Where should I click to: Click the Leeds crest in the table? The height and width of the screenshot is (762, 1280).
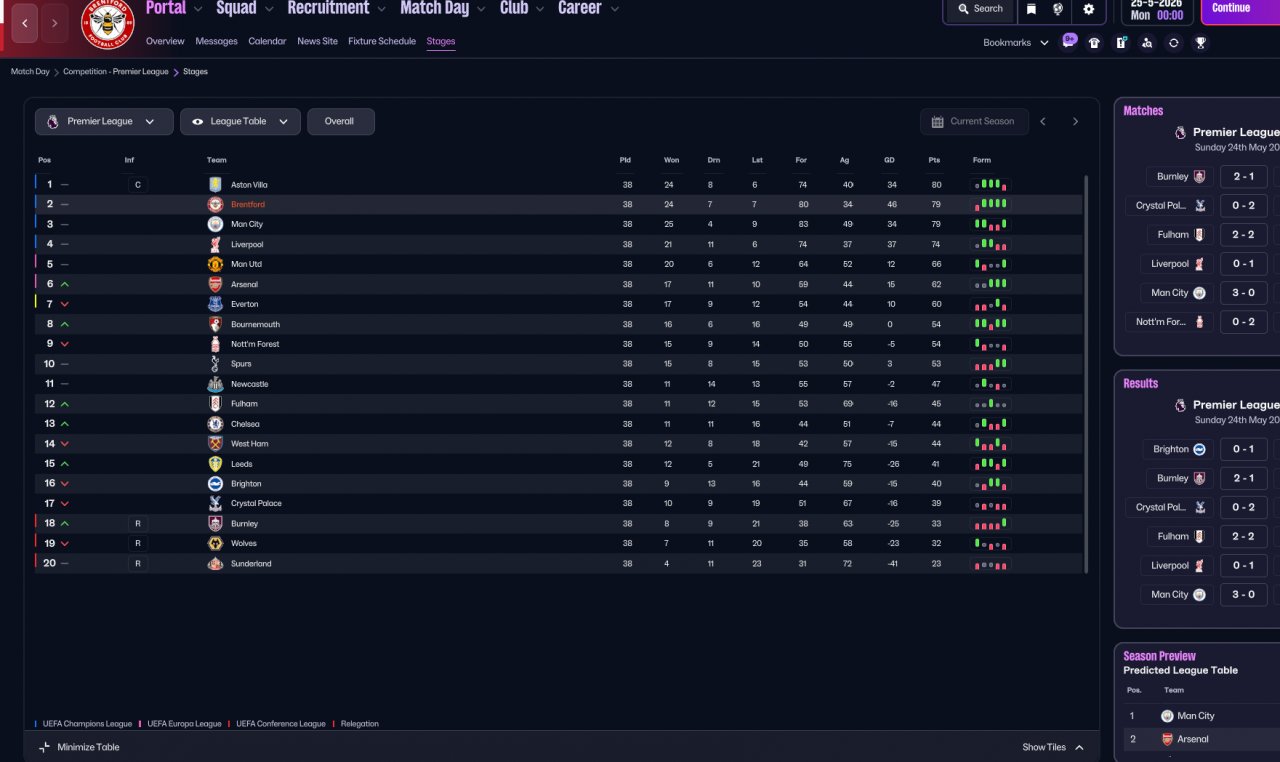coord(215,464)
